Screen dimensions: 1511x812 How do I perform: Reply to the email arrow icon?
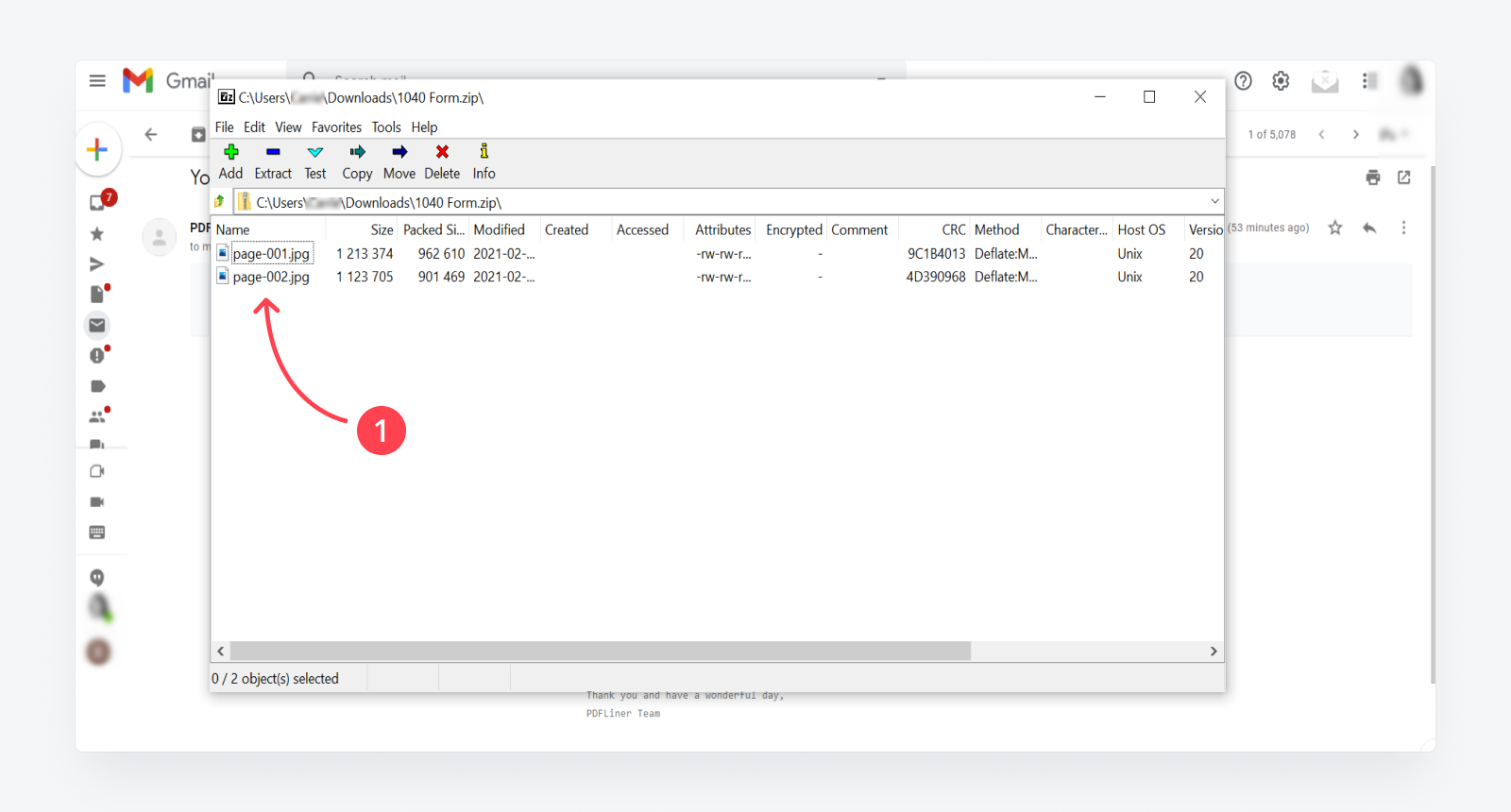(1369, 228)
